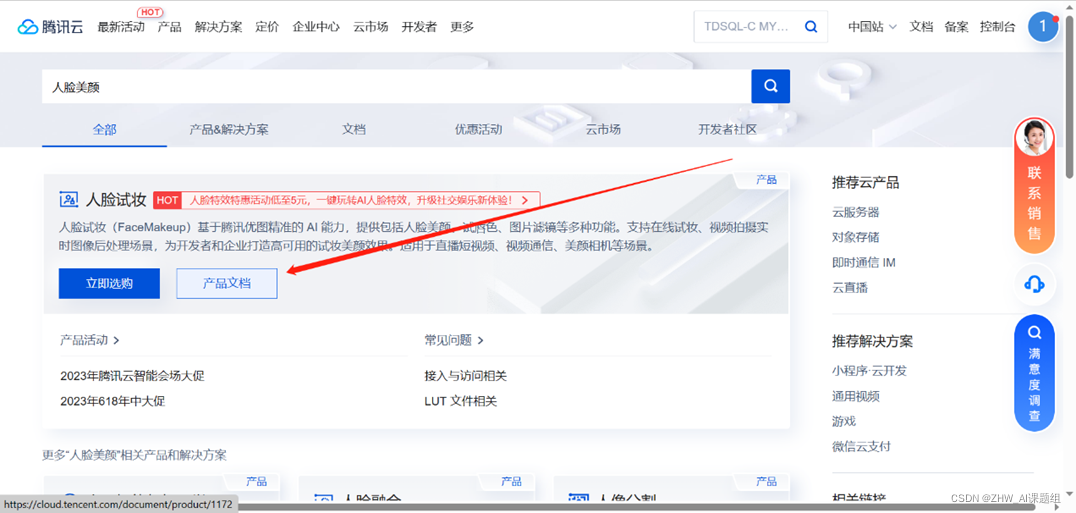Open the 解决方案 navigation menu

218,27
